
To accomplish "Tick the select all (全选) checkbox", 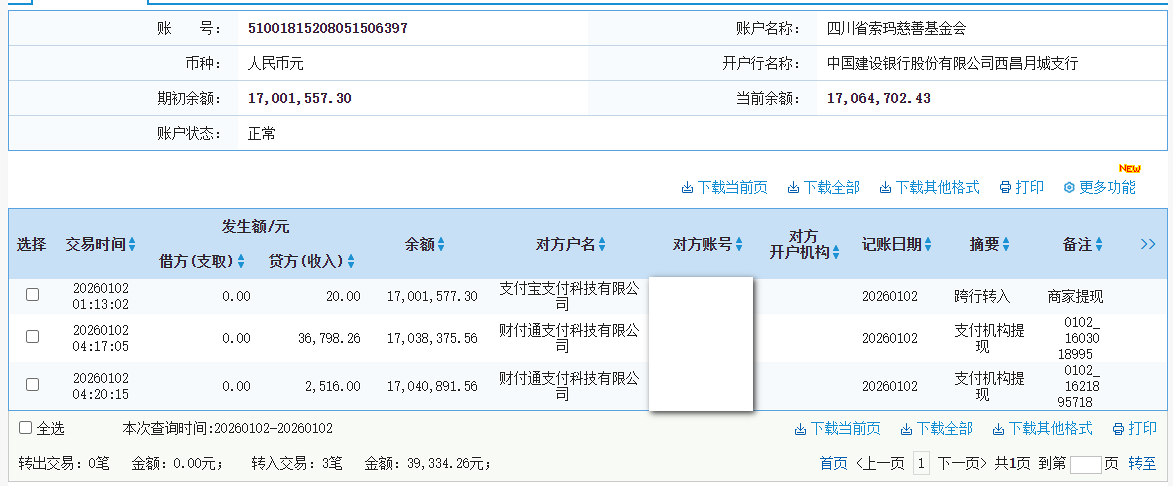I will click(x=26, y=428).
